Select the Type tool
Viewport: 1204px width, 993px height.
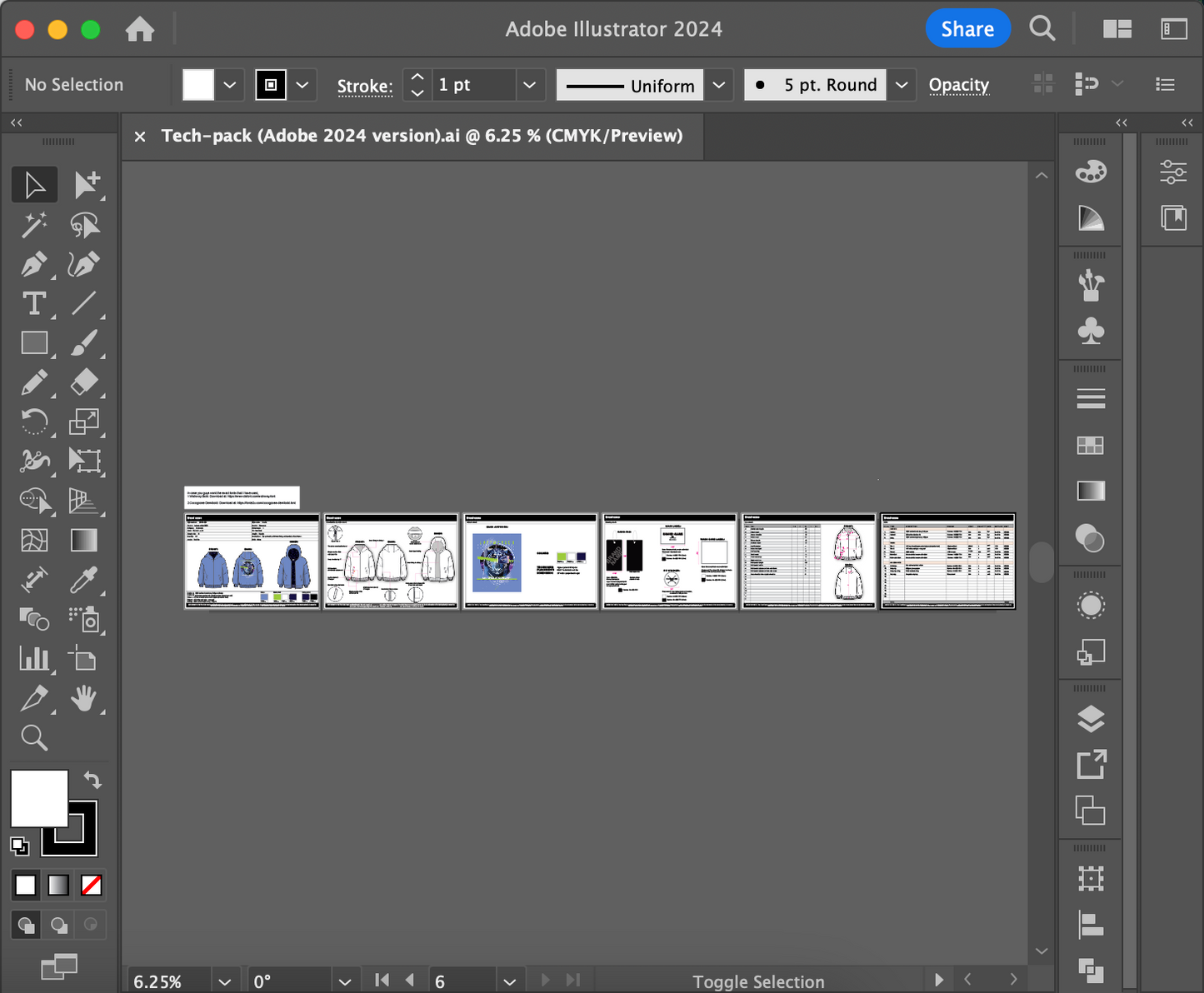tap(34, 304)
